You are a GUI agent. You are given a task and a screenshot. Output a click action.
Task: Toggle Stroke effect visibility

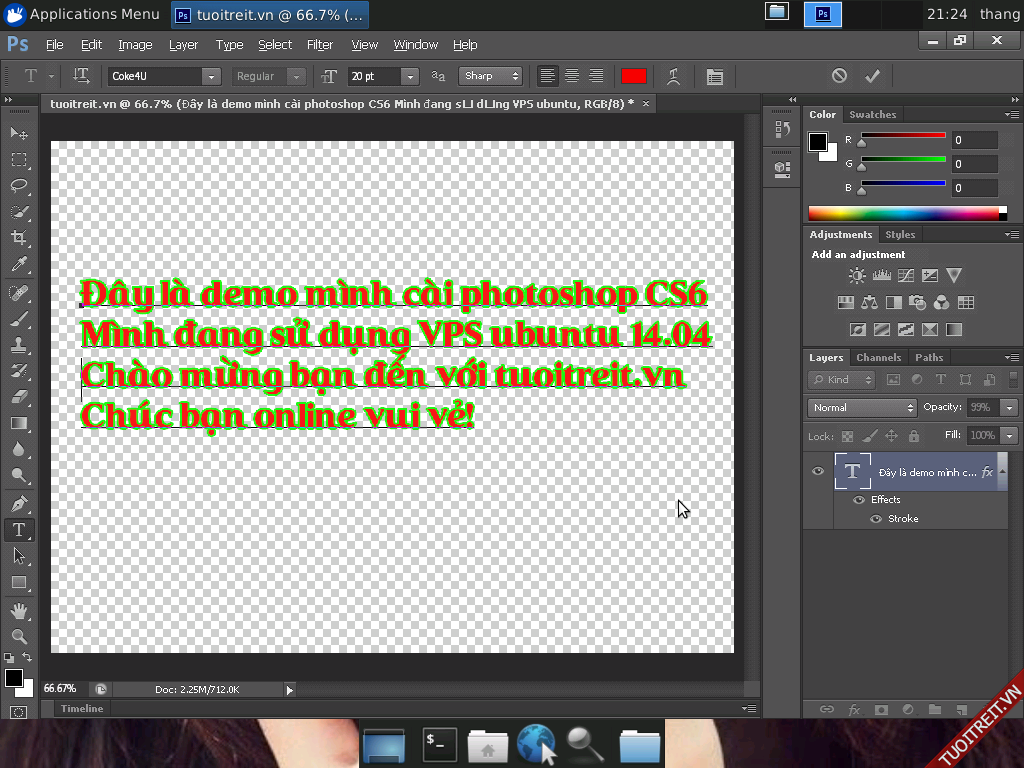tap(876, 519)
